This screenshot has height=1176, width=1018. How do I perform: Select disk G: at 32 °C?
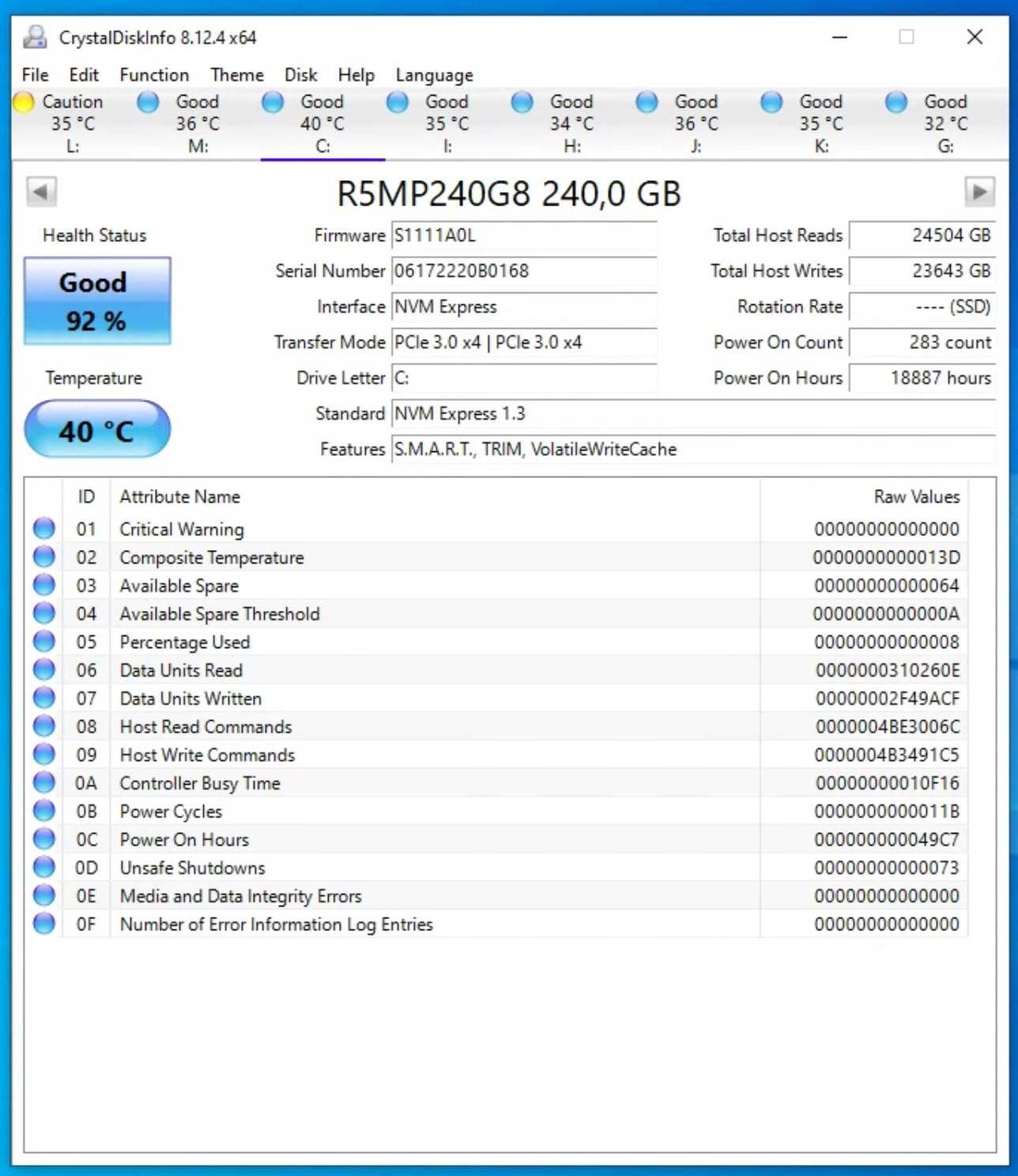(946, 123)
